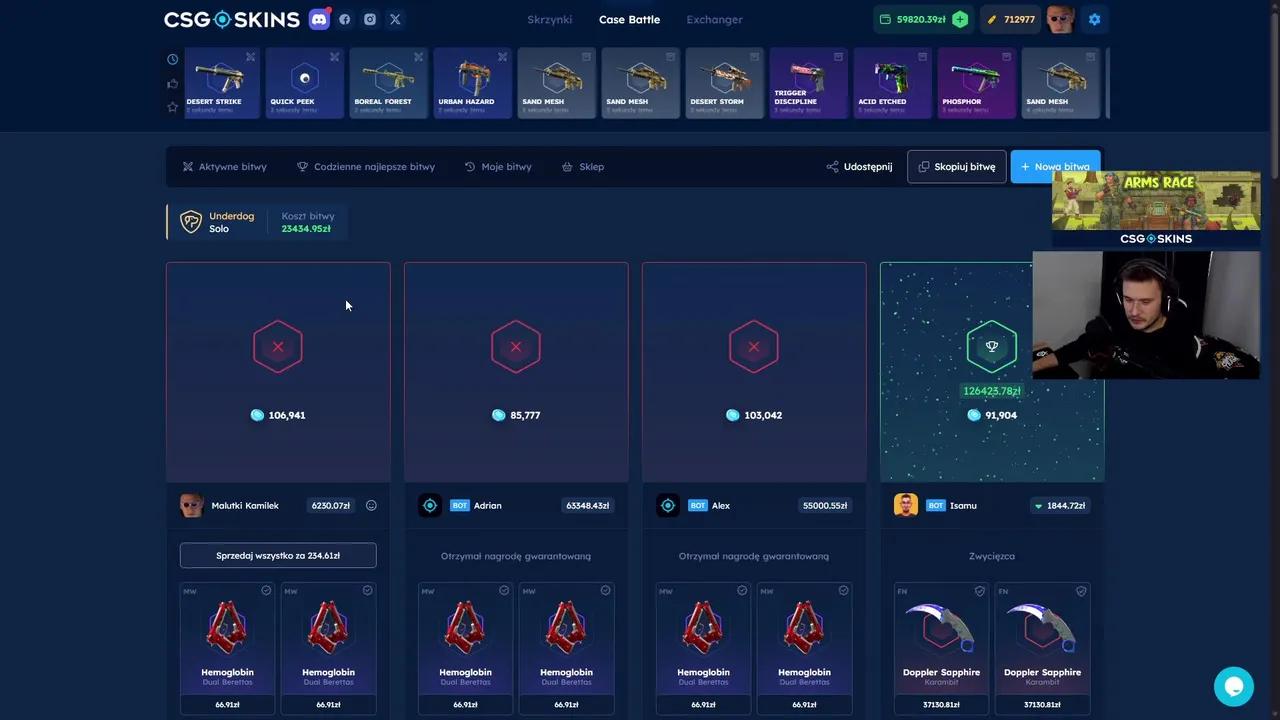Open the live chat bubble icon
Viewport: 1280px width, 720px height.
[1233, 687]
